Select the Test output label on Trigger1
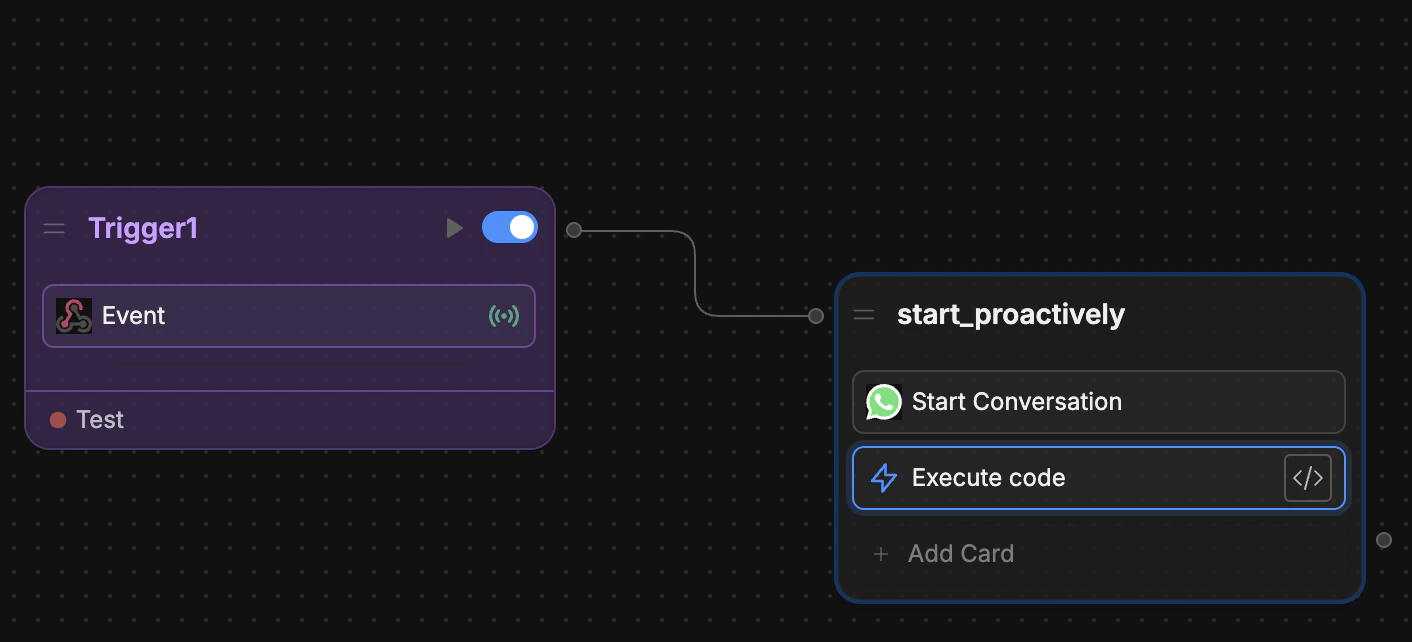Image resolution: width=1412 pixels, height=642 pixels. 100,419
